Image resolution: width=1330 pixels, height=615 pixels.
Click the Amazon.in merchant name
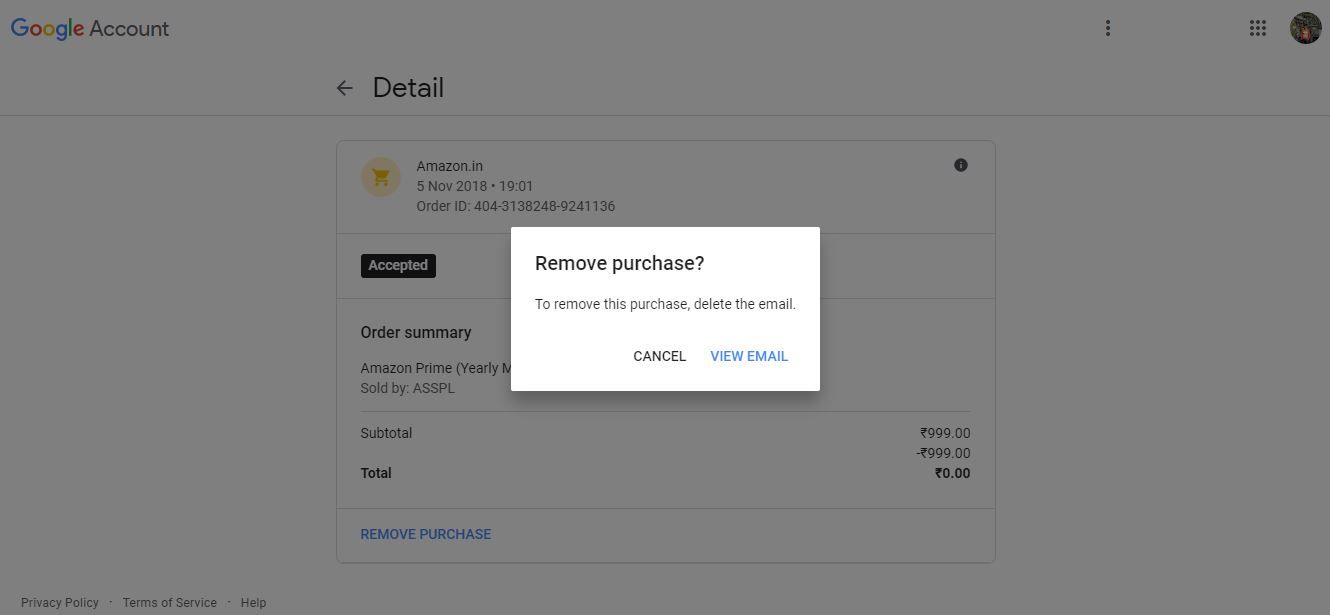pos(449,166)
